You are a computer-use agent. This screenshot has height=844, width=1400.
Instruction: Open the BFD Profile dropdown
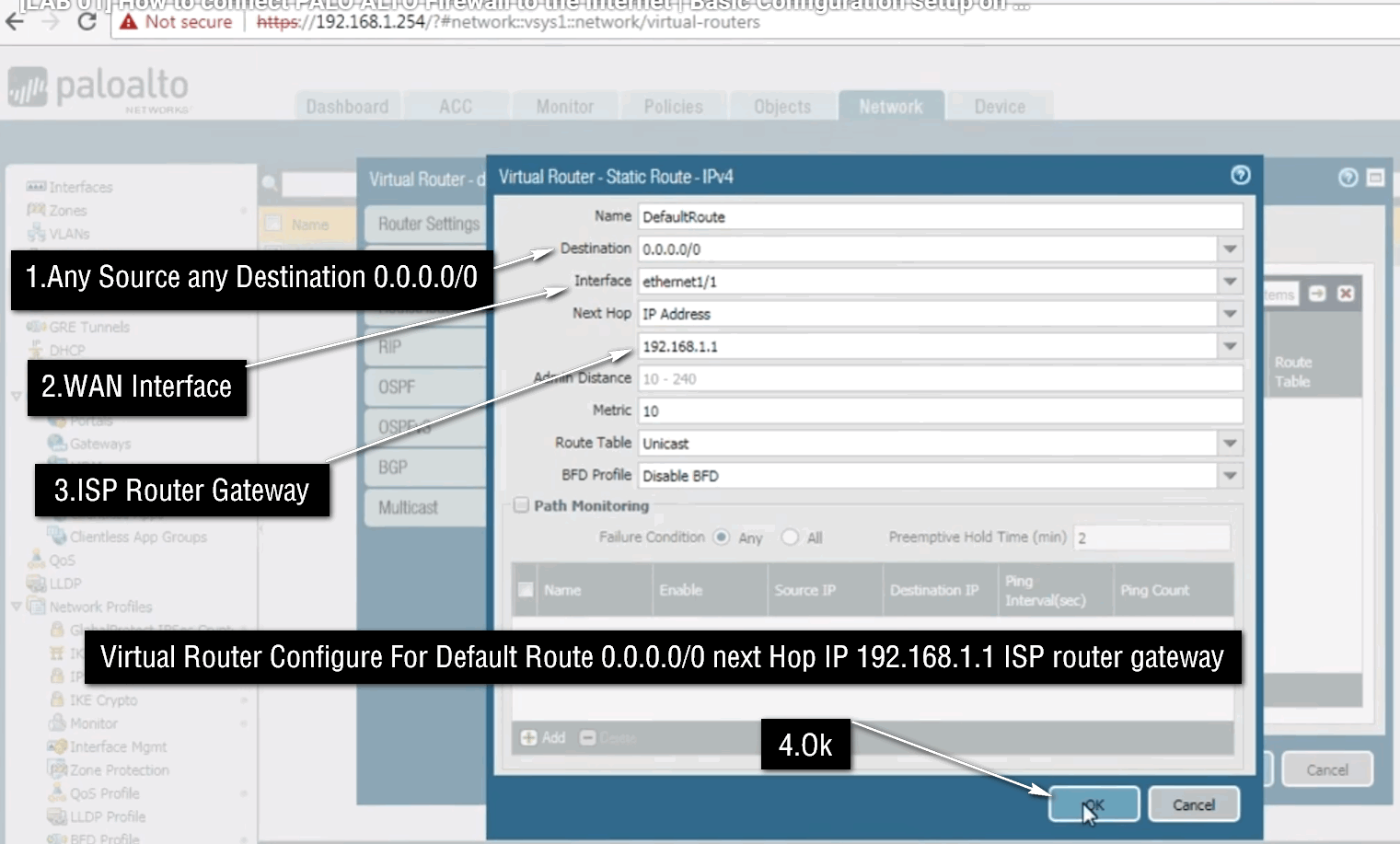(1230, 476)
